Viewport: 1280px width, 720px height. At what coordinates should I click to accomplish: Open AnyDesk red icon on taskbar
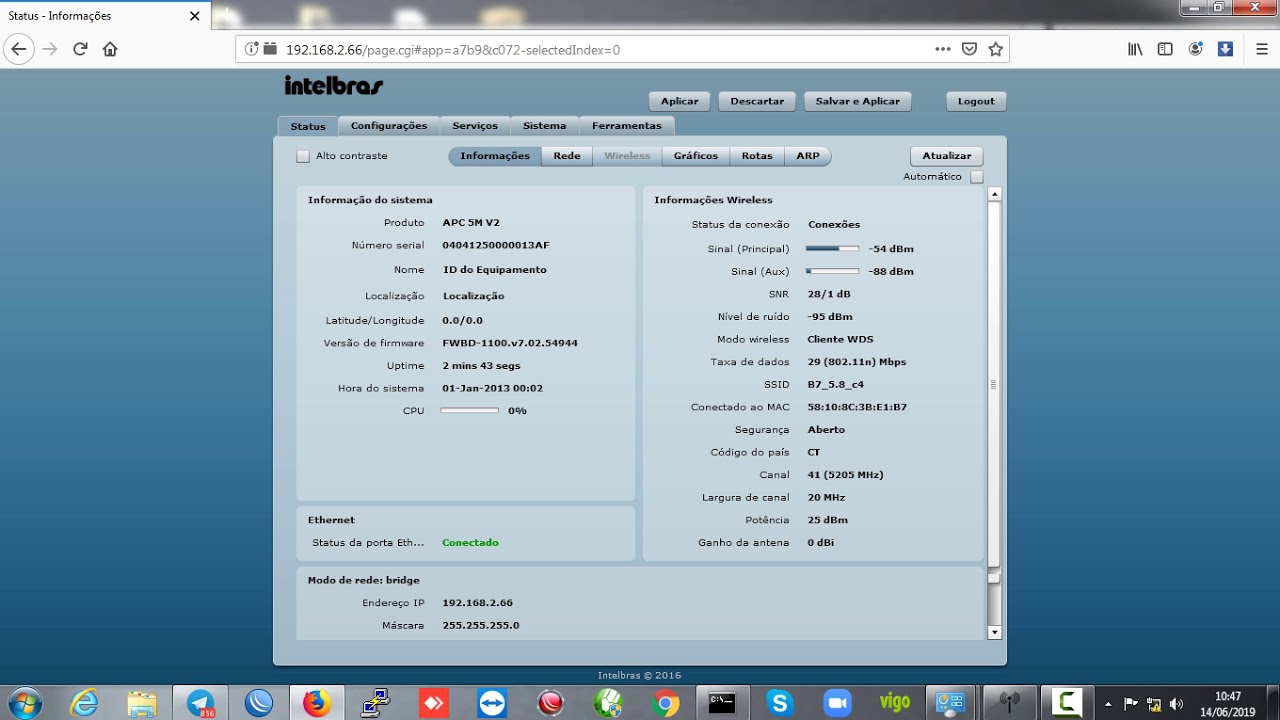[x=433, y=703]
